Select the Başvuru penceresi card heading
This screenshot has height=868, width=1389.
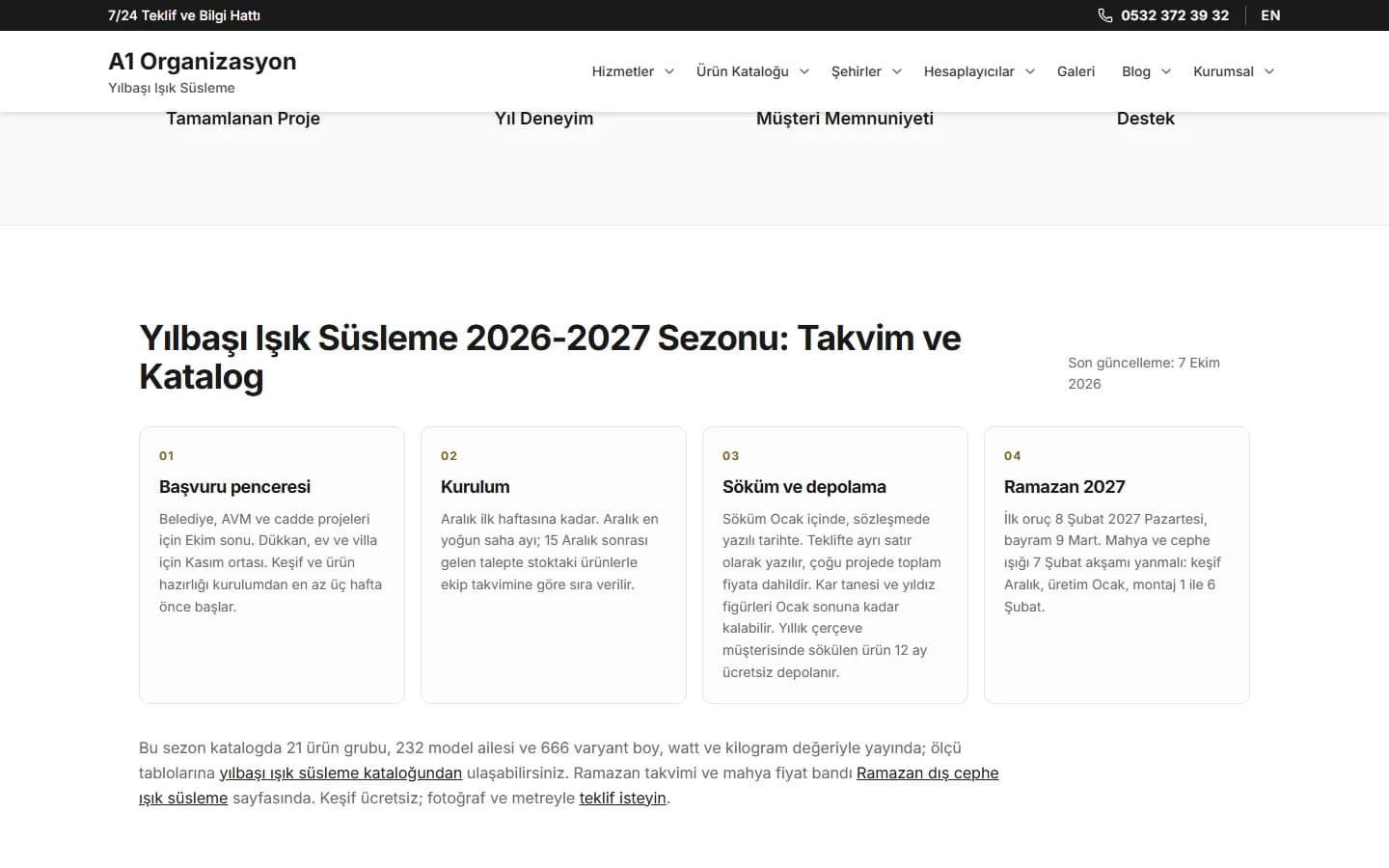234,487
